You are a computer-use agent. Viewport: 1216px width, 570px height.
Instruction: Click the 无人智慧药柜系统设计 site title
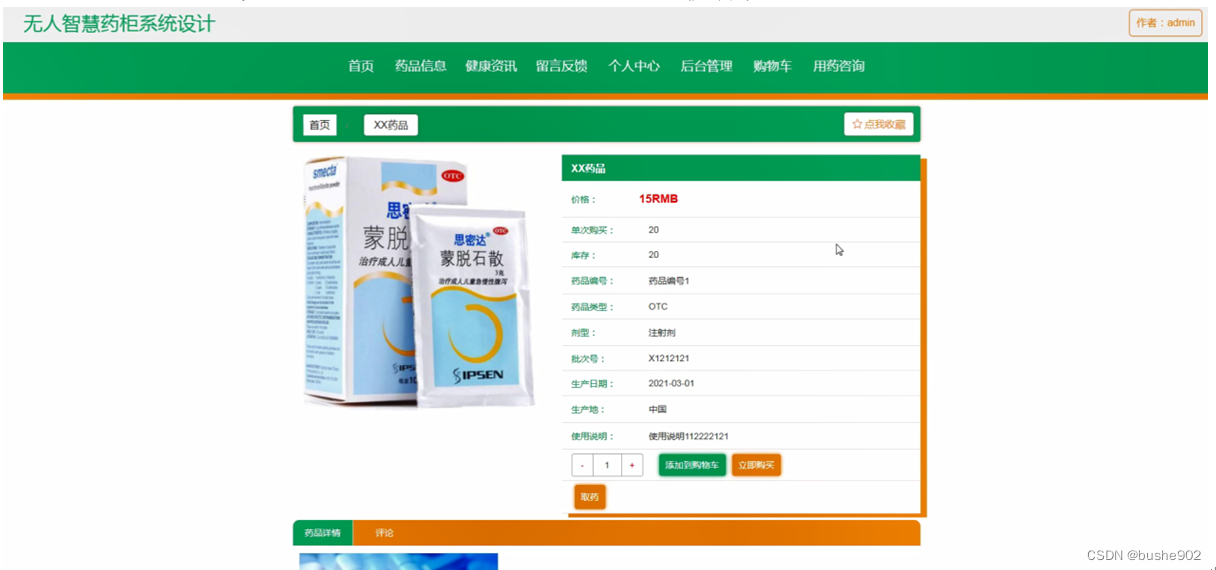(x=119, y=24)
